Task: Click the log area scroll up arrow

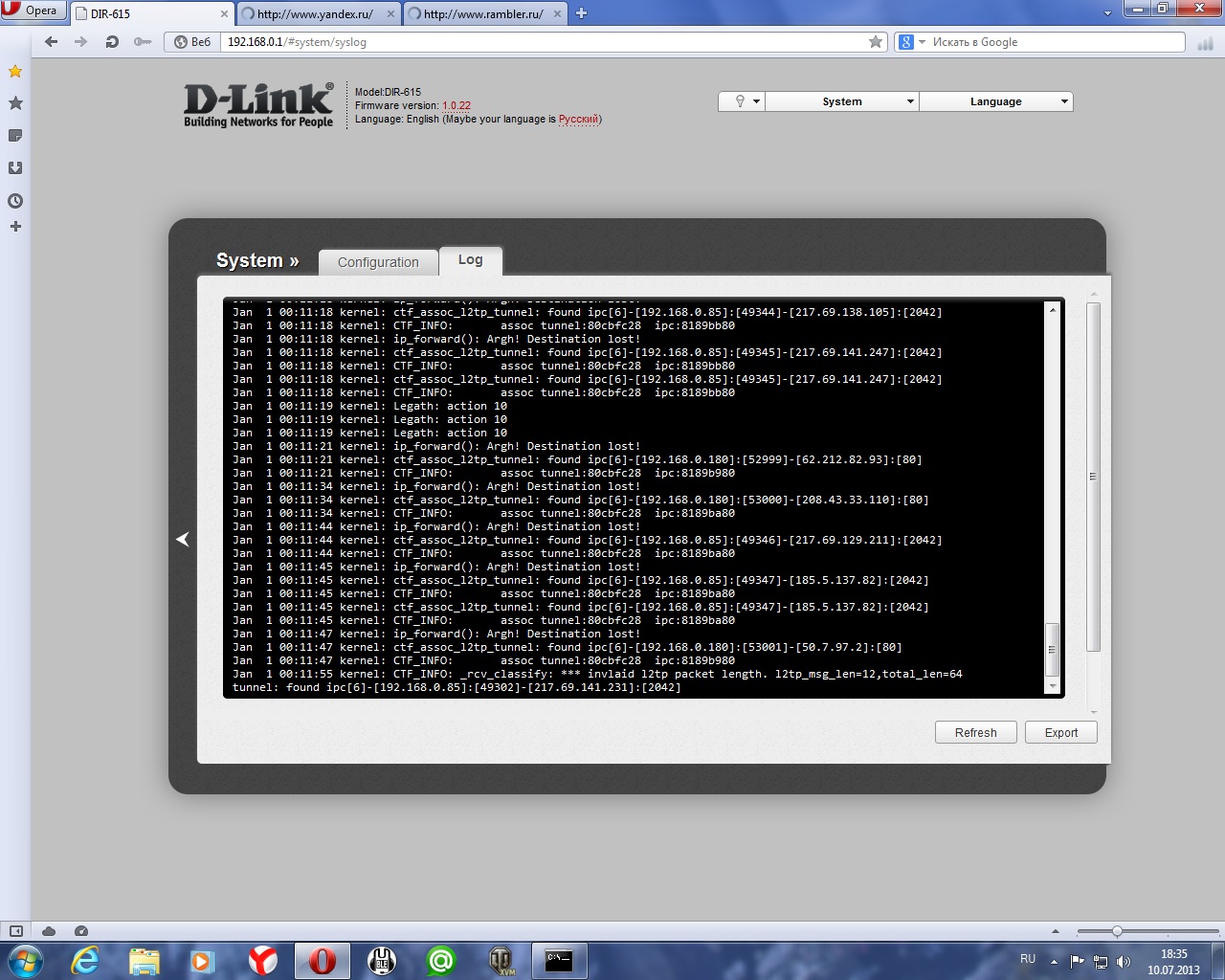Action: pos(1053,310)
